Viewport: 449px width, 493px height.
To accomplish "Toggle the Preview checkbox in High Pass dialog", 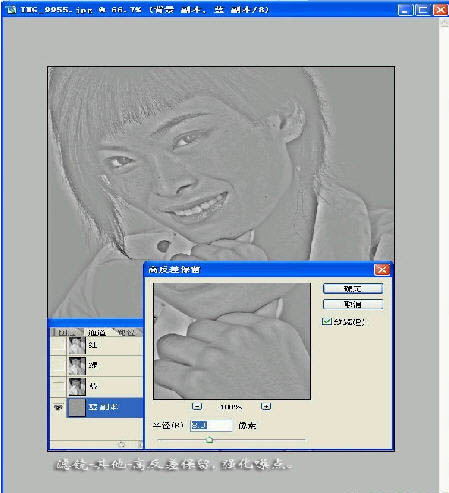I will pos(326,322).
